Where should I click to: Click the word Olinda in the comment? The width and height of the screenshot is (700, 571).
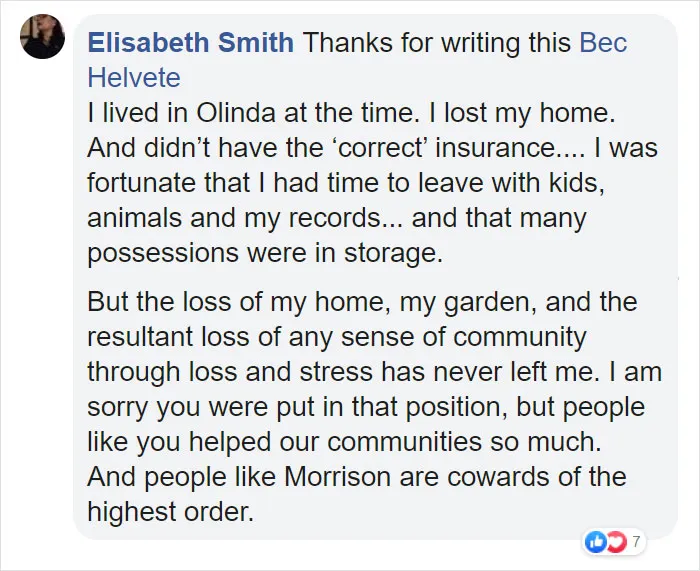(x=236, y=113)
